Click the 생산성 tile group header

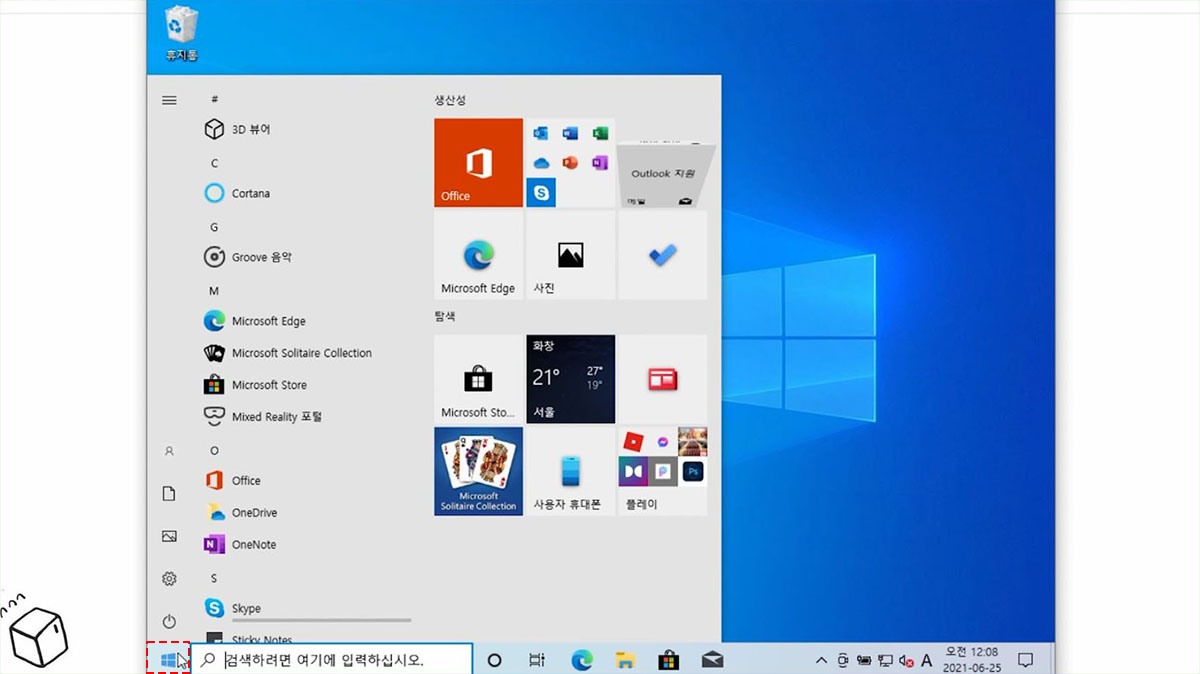pos(449,100)
